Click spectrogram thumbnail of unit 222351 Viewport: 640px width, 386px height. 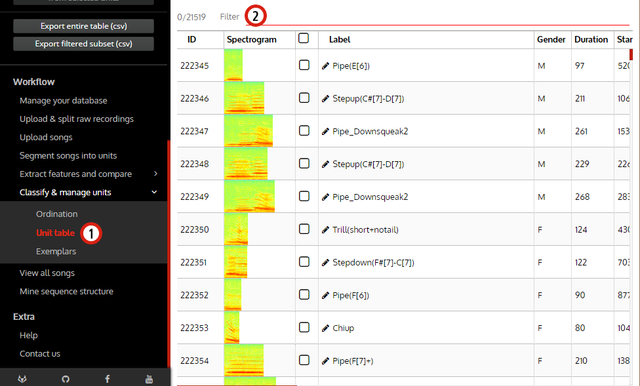coord(236,262)
